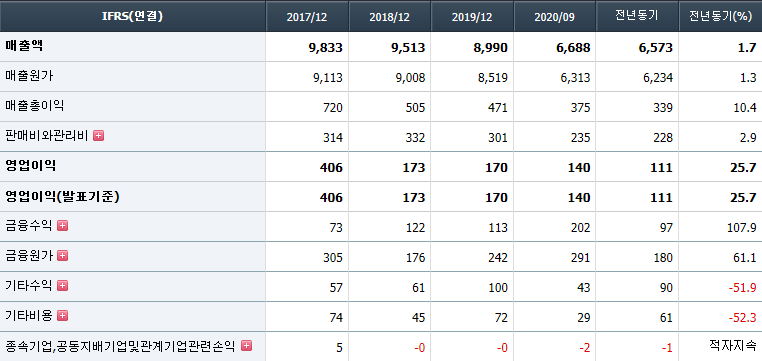762x361 pixels.
Task: Select the 종속기업,공동지배기업및관계기업관련손익 label
Action: [x=121, y=346]
